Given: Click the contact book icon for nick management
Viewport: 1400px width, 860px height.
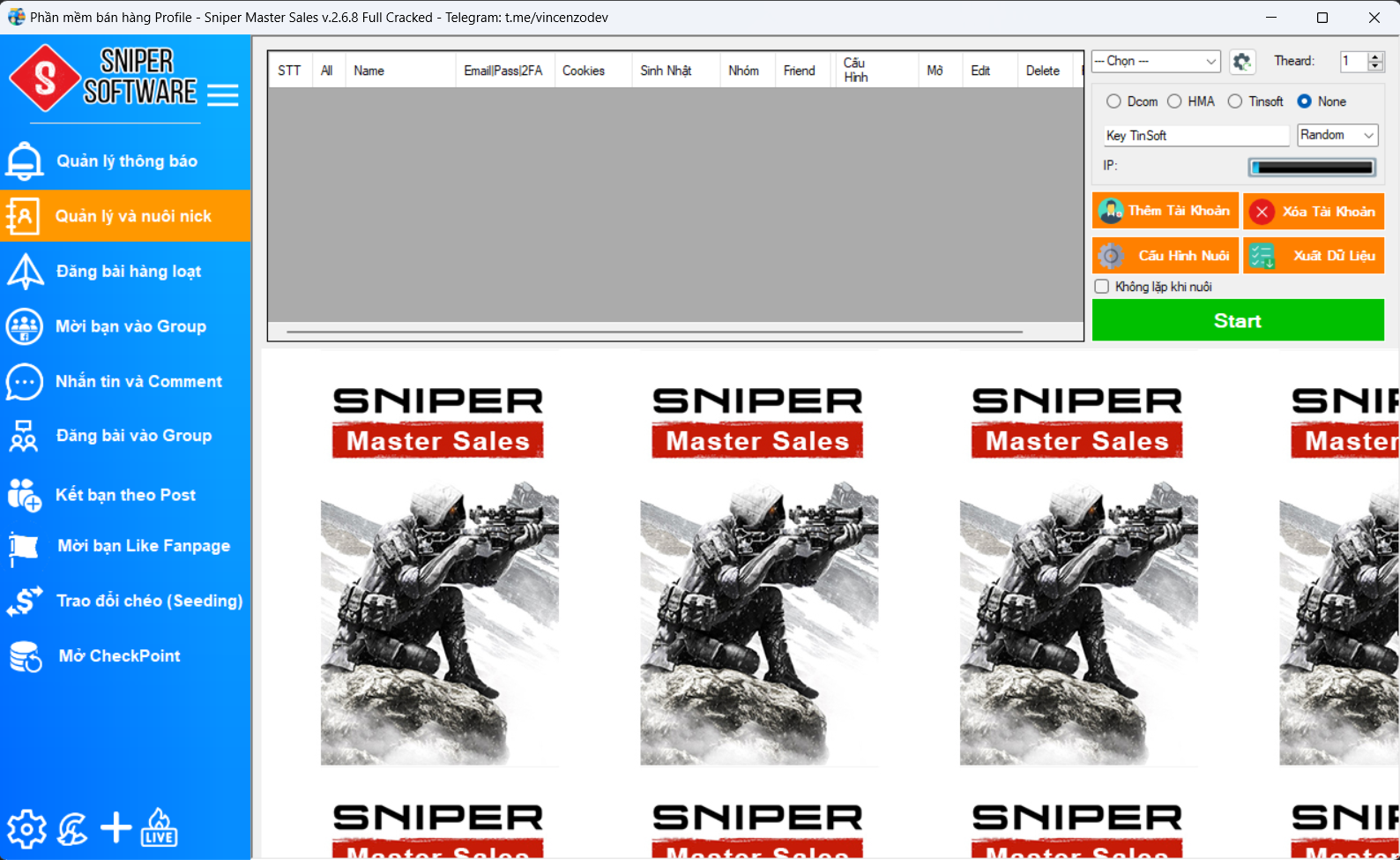Looking at the screenshot, I should (x=24, y=216).
